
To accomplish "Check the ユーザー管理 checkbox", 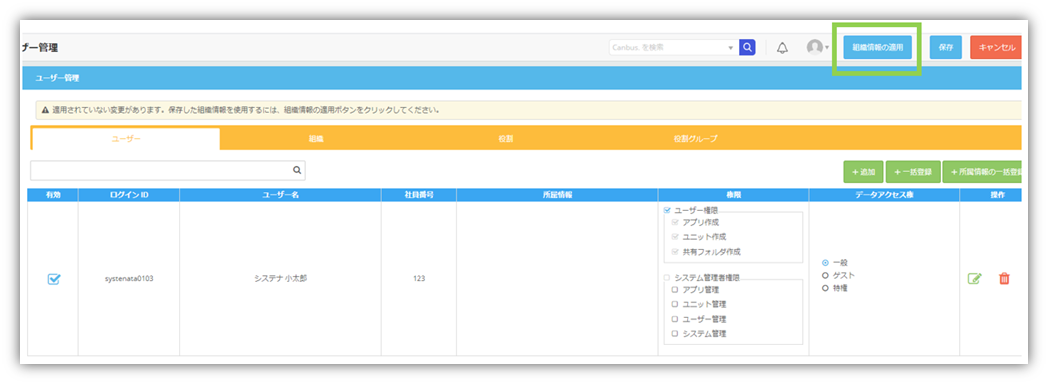I will (674, 319).
